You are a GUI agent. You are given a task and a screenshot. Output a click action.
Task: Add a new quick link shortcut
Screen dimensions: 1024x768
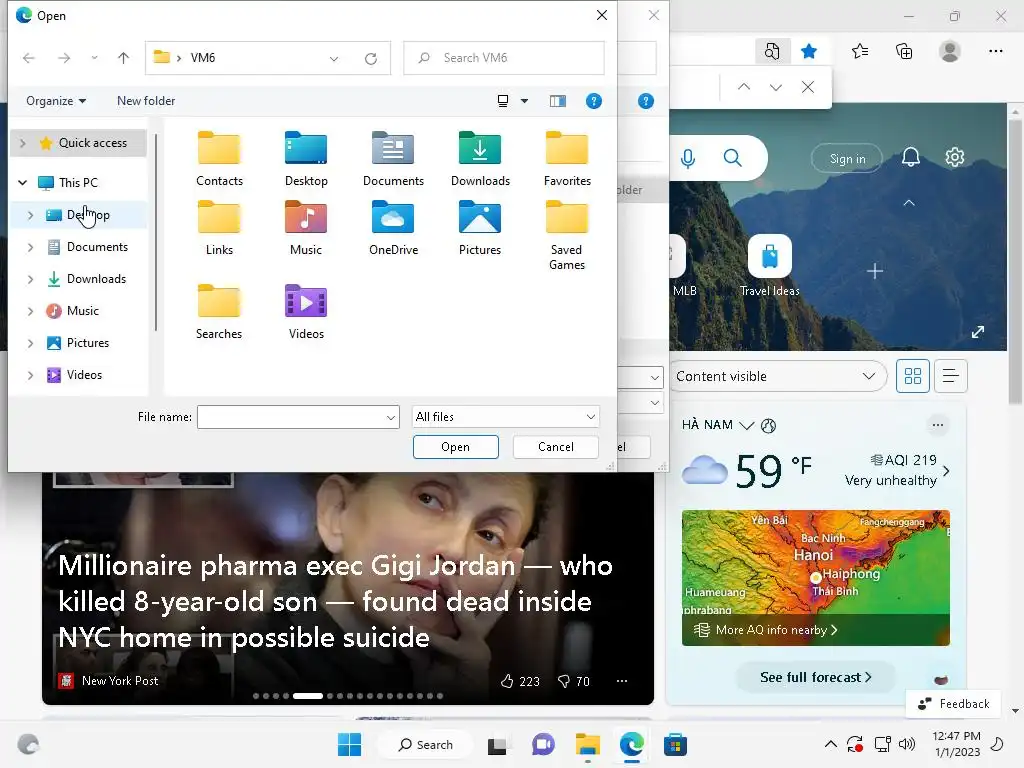(874, 271)
